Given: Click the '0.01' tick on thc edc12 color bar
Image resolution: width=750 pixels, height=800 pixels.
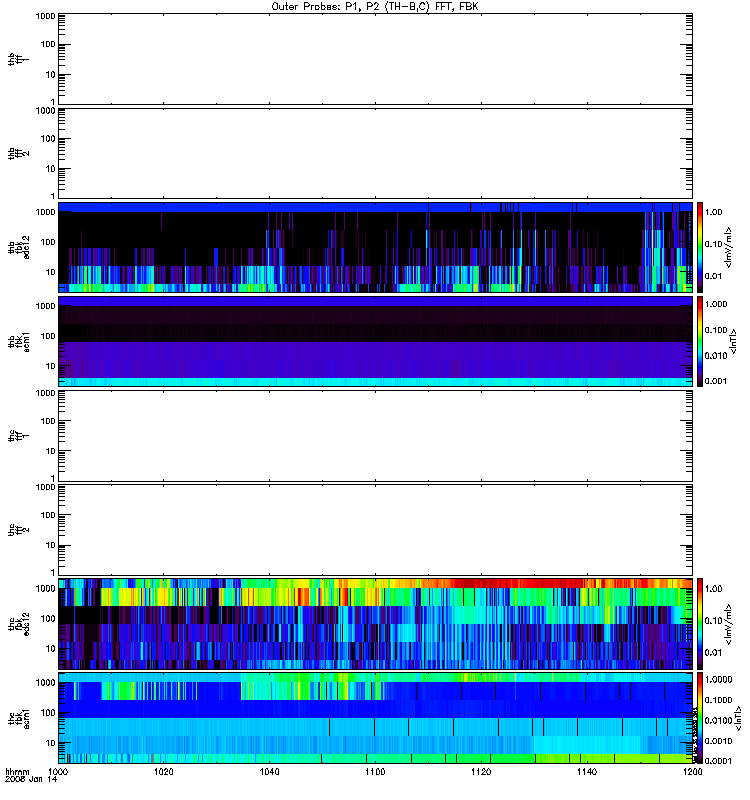Looking at the screenshot, I should tap(713, 653).
